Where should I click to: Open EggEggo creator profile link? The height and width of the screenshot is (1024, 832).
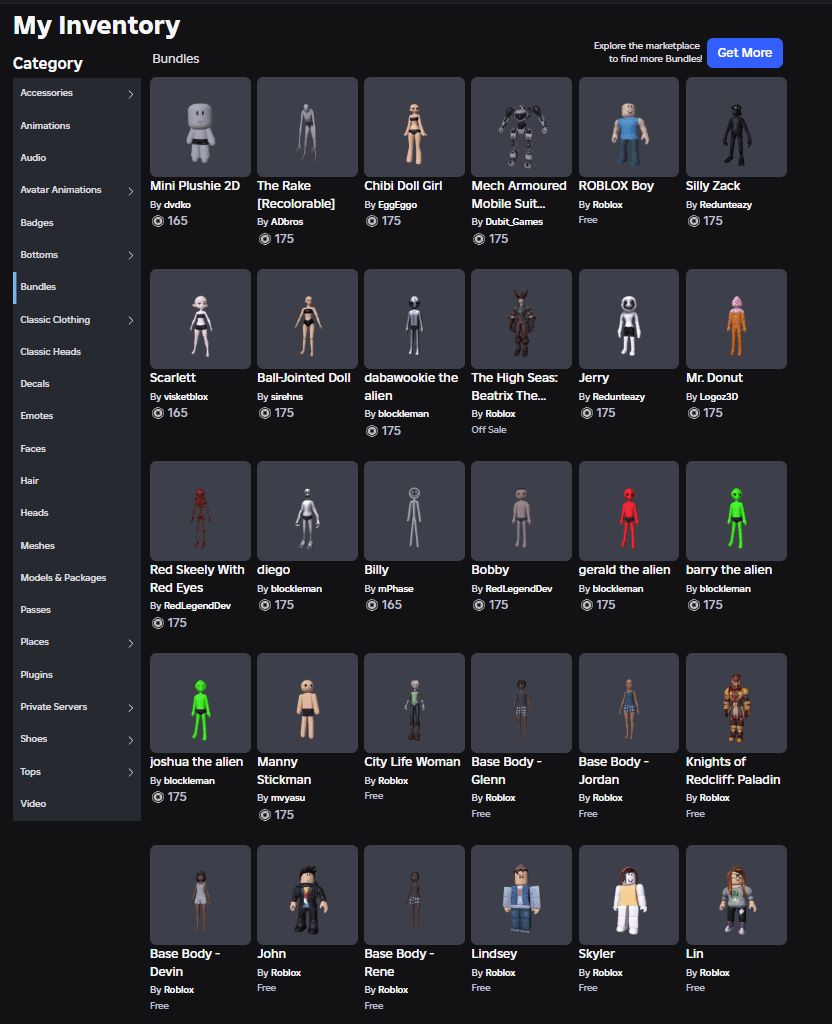tap(398, 205)
